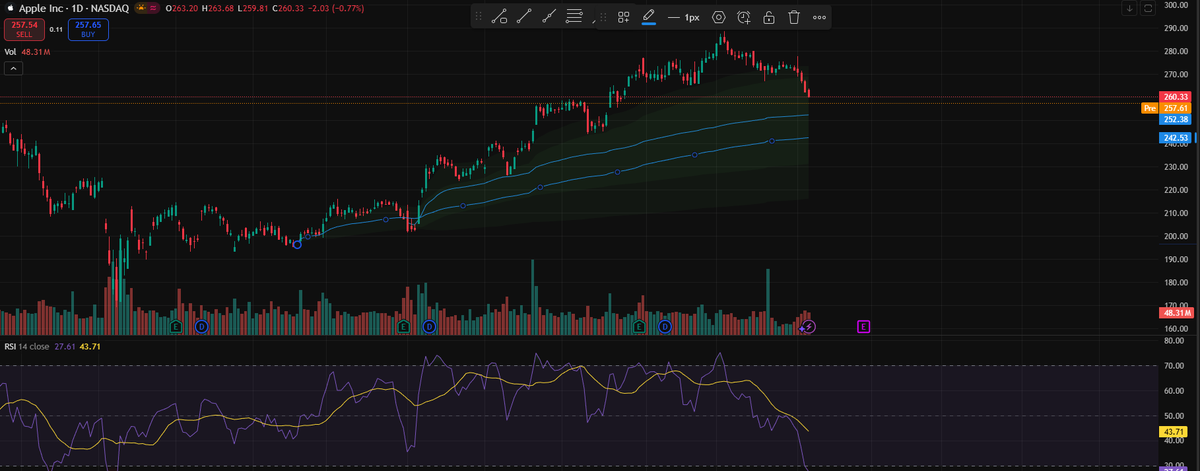Image resolution: width=1200 pixels, height=471 pixels.
Task: Click the 252.38 blue price label
Action: point(1176,119)
